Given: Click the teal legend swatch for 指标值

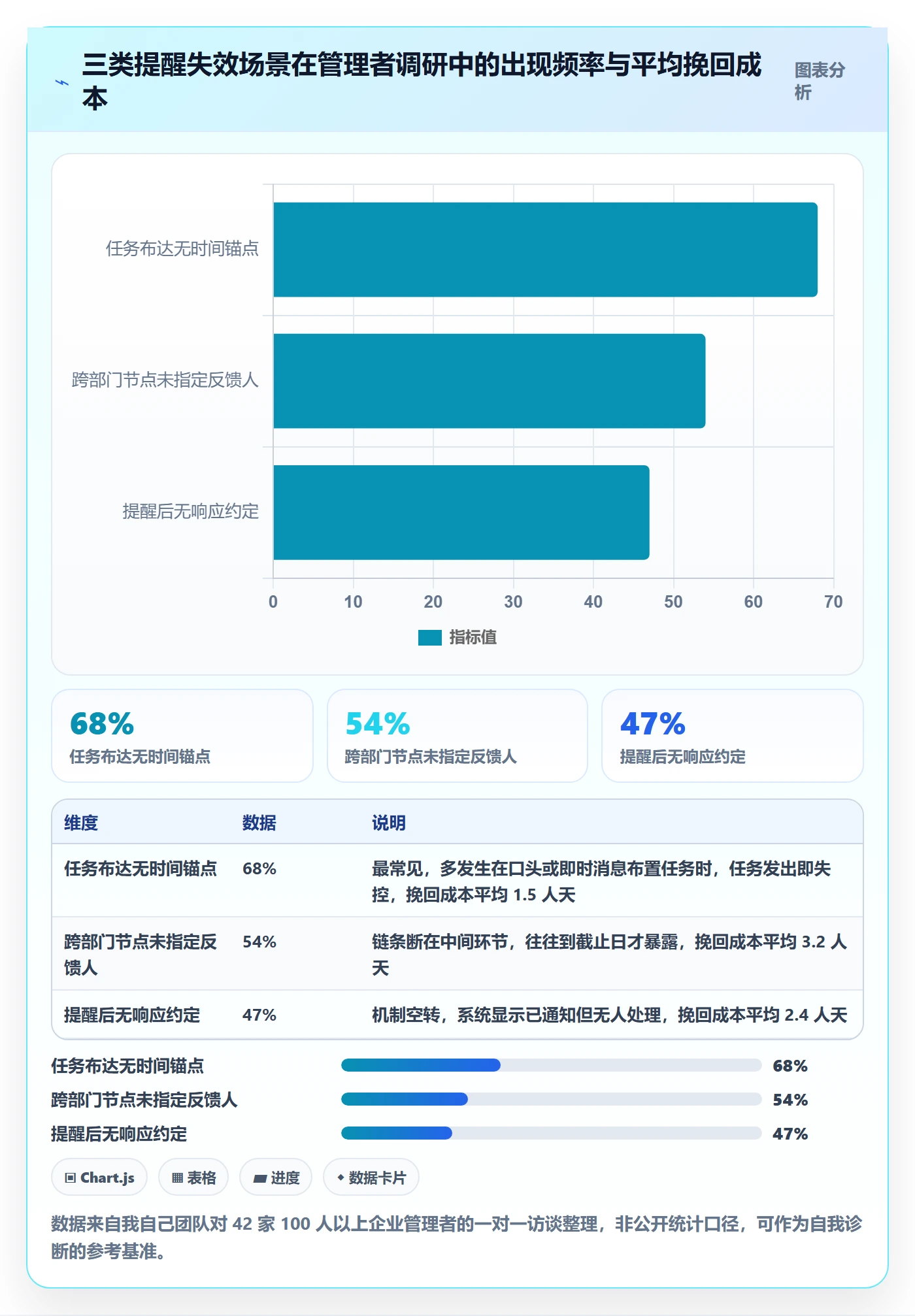Looking at the screenshot, I should [430, 637].
